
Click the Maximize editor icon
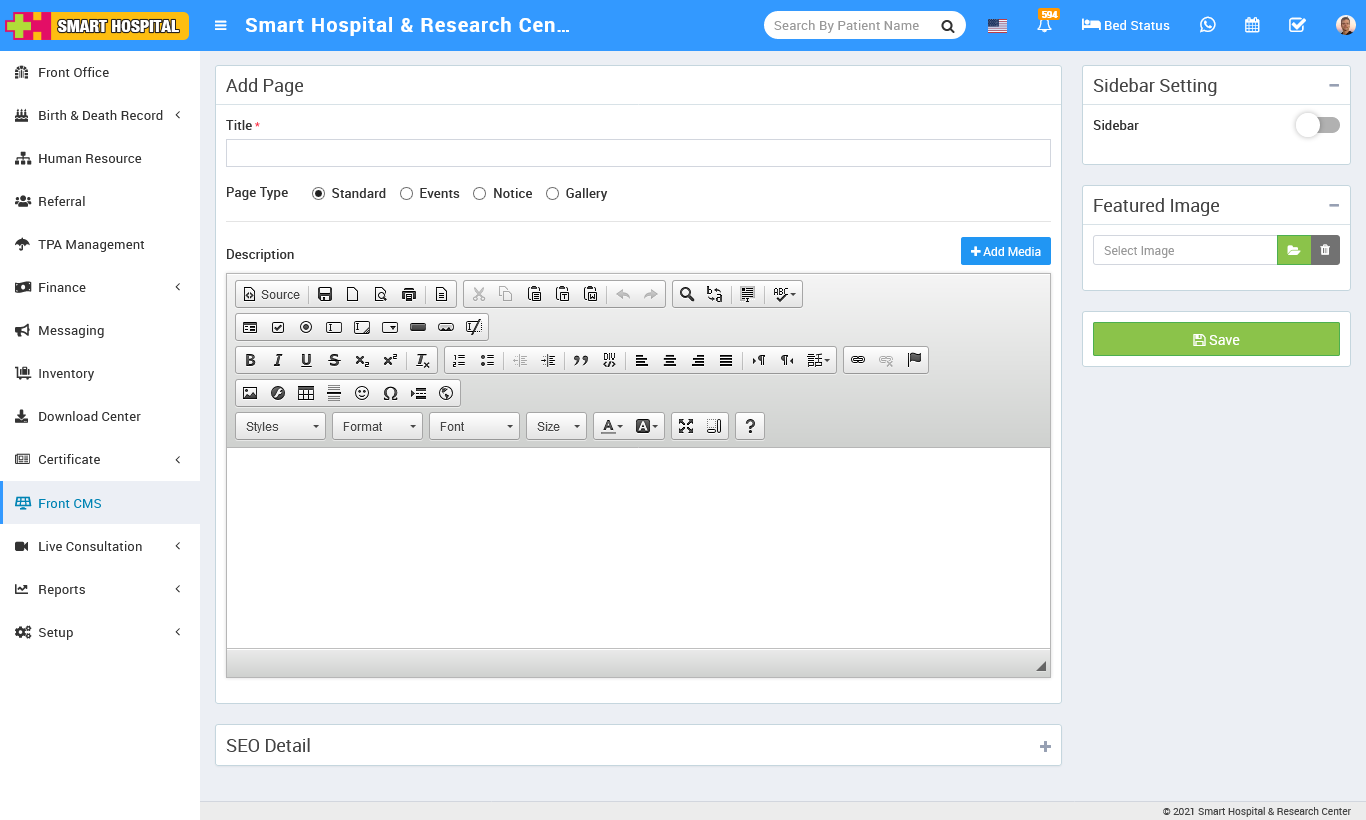(685, 425)
